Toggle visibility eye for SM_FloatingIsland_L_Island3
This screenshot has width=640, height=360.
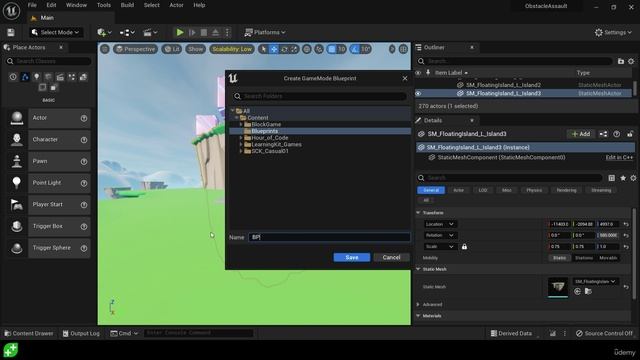pos(418,93)
